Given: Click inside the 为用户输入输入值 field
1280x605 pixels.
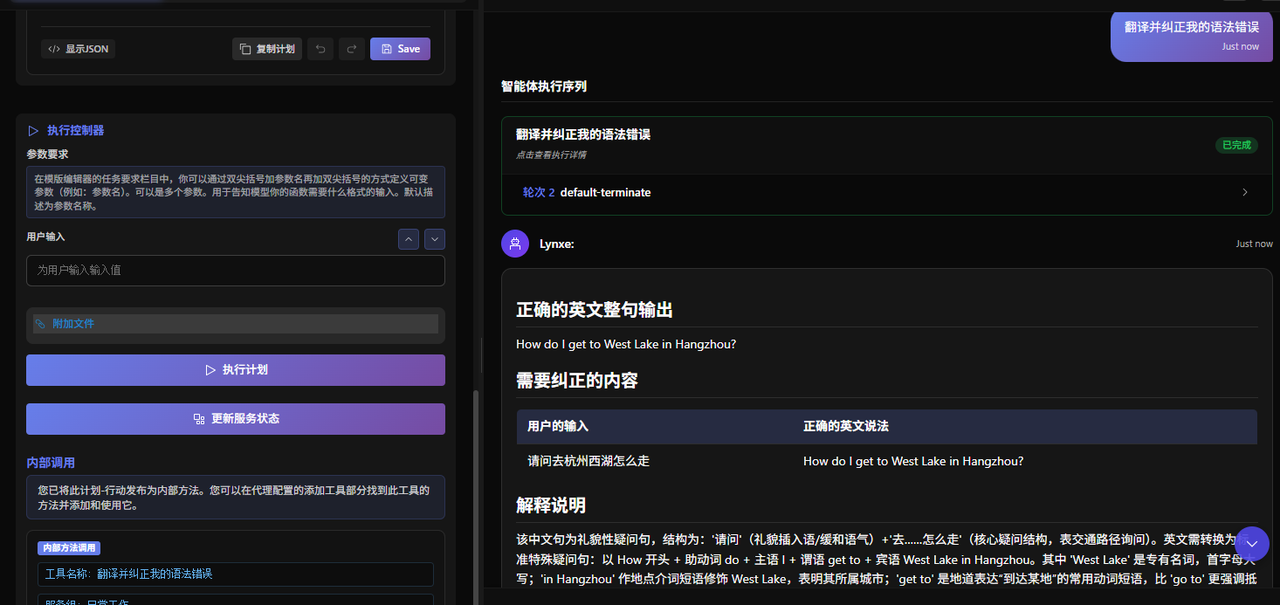Looking at the screenshot, I should click(235, 270).
